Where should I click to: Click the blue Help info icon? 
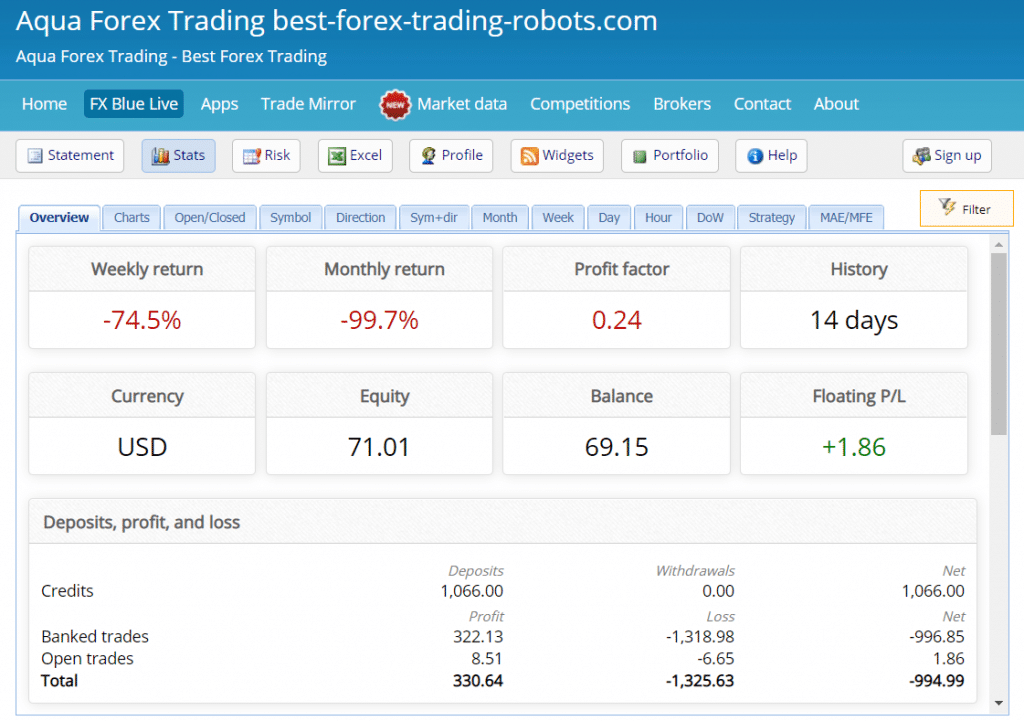coord(755,156)
